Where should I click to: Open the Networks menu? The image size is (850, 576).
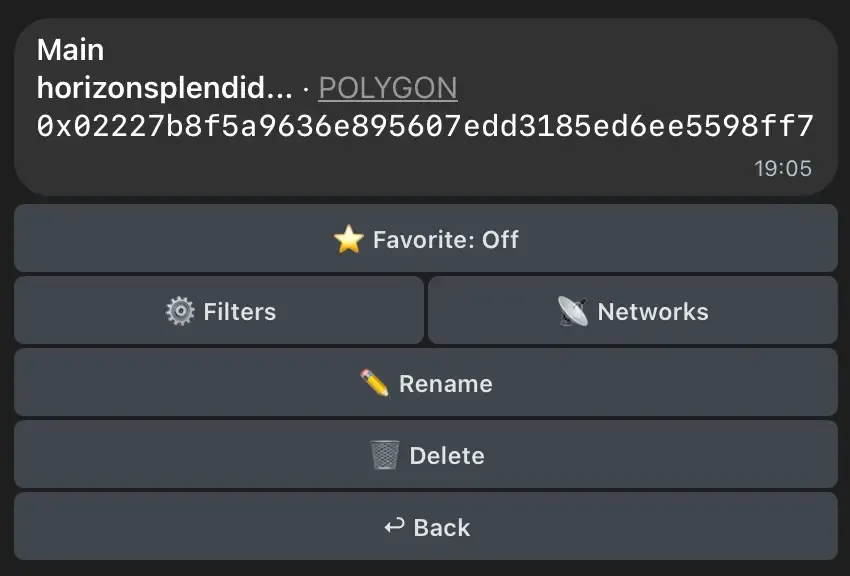point(632,311)
